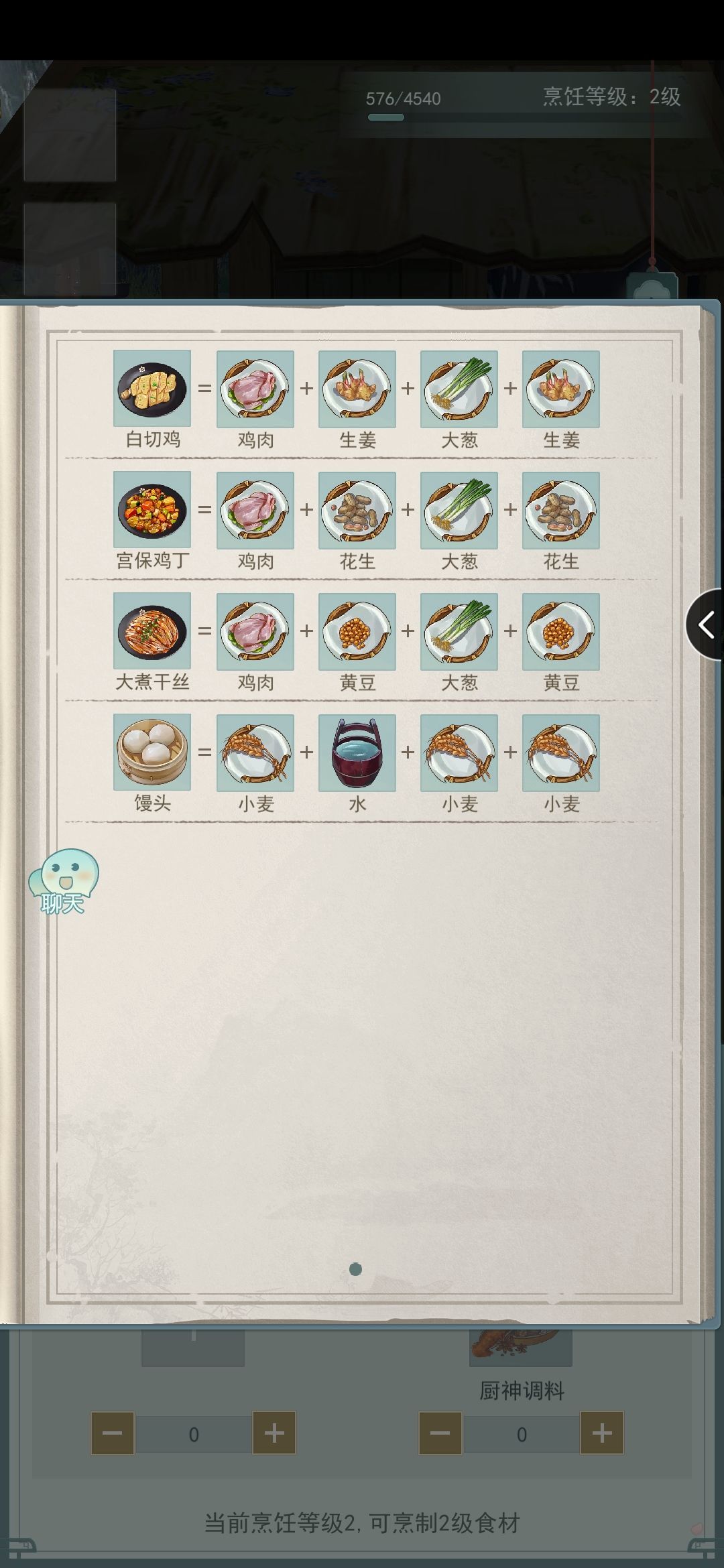
Task: Open the 大煮干丝 dish icon
Action: (152, 631)
